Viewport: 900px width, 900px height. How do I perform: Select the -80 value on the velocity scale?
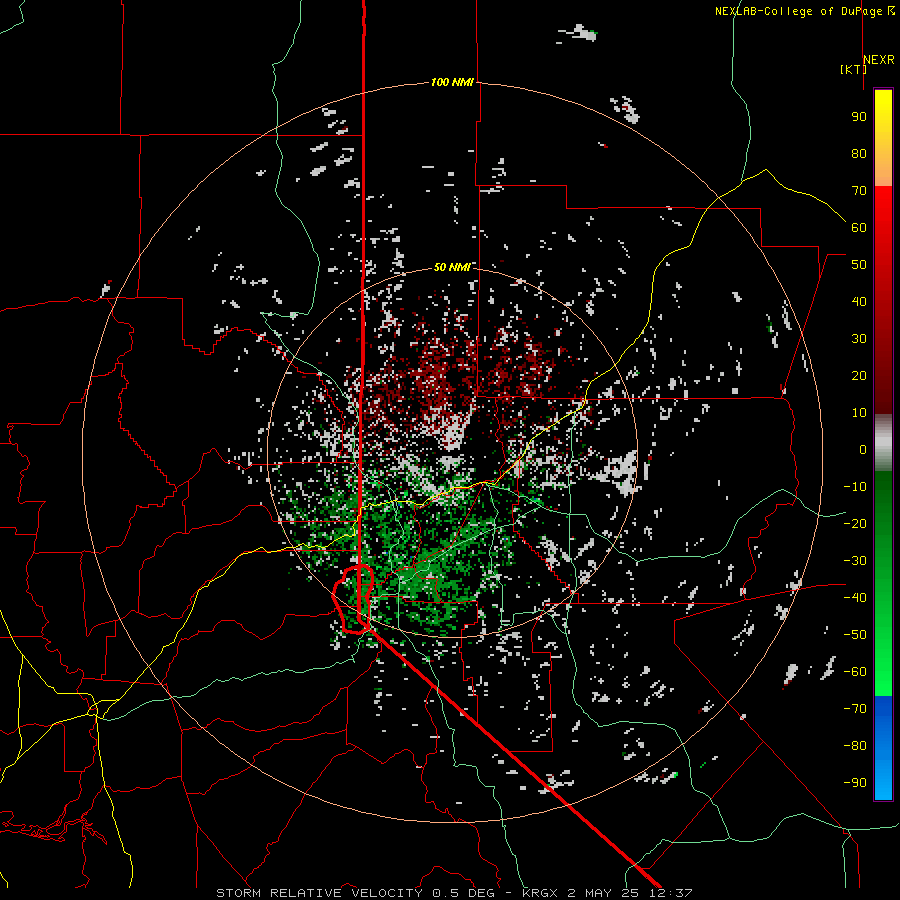point(855,746)
